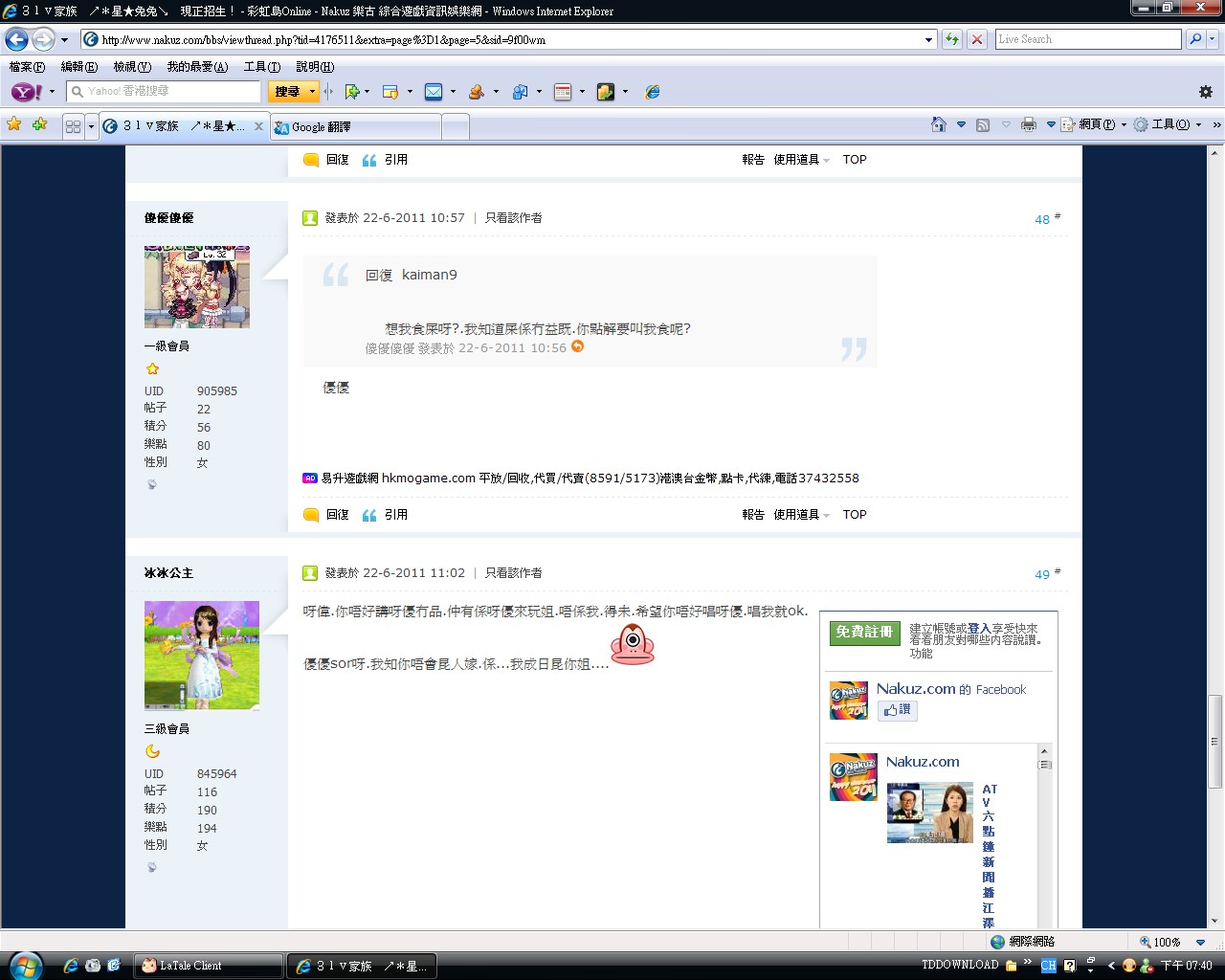1225x980 pixels.
Task: Click the home page icon
Action: click(x=939, y=124)
